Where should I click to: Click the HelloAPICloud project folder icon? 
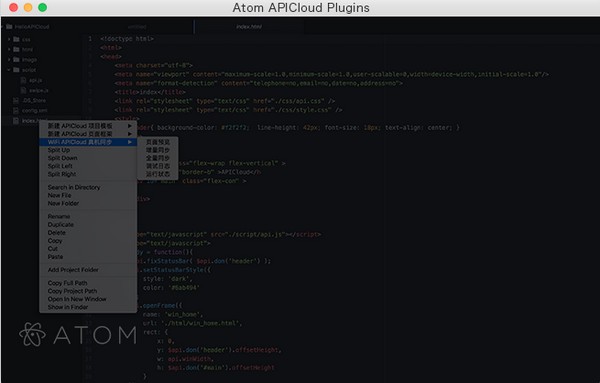click(x=9, y=26)
